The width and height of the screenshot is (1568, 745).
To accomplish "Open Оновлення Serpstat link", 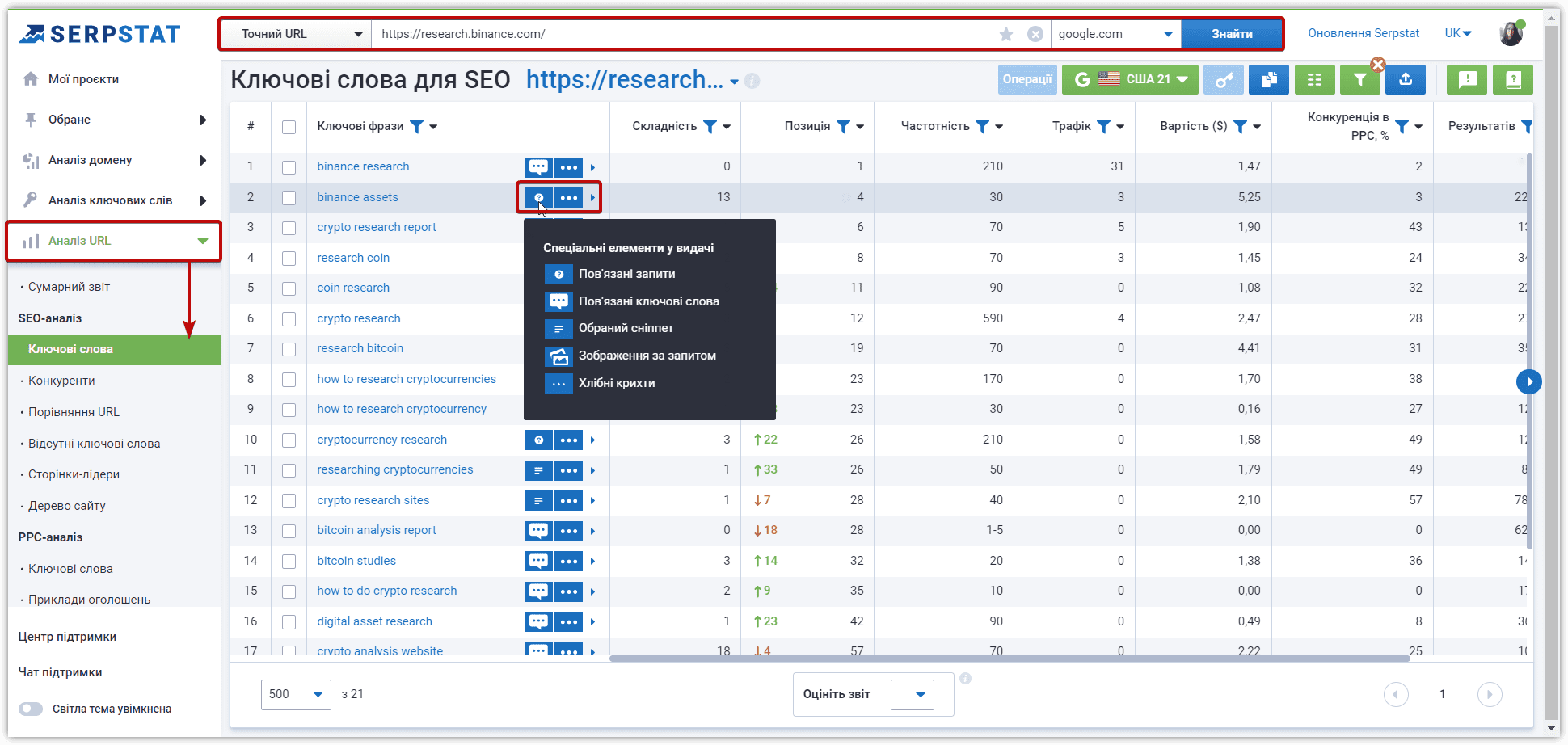I will (1364, 33).
